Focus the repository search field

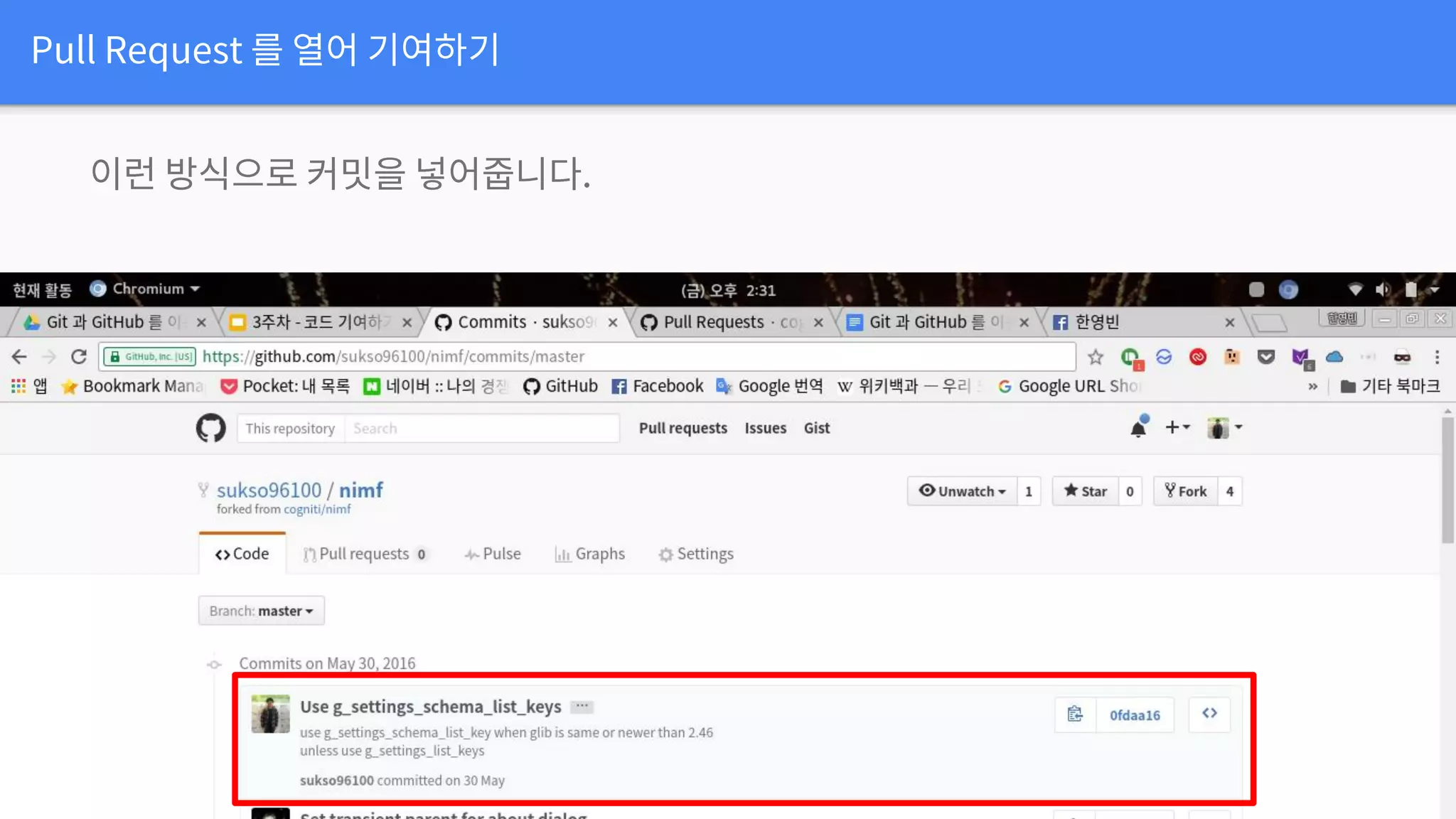pos(481,429)
